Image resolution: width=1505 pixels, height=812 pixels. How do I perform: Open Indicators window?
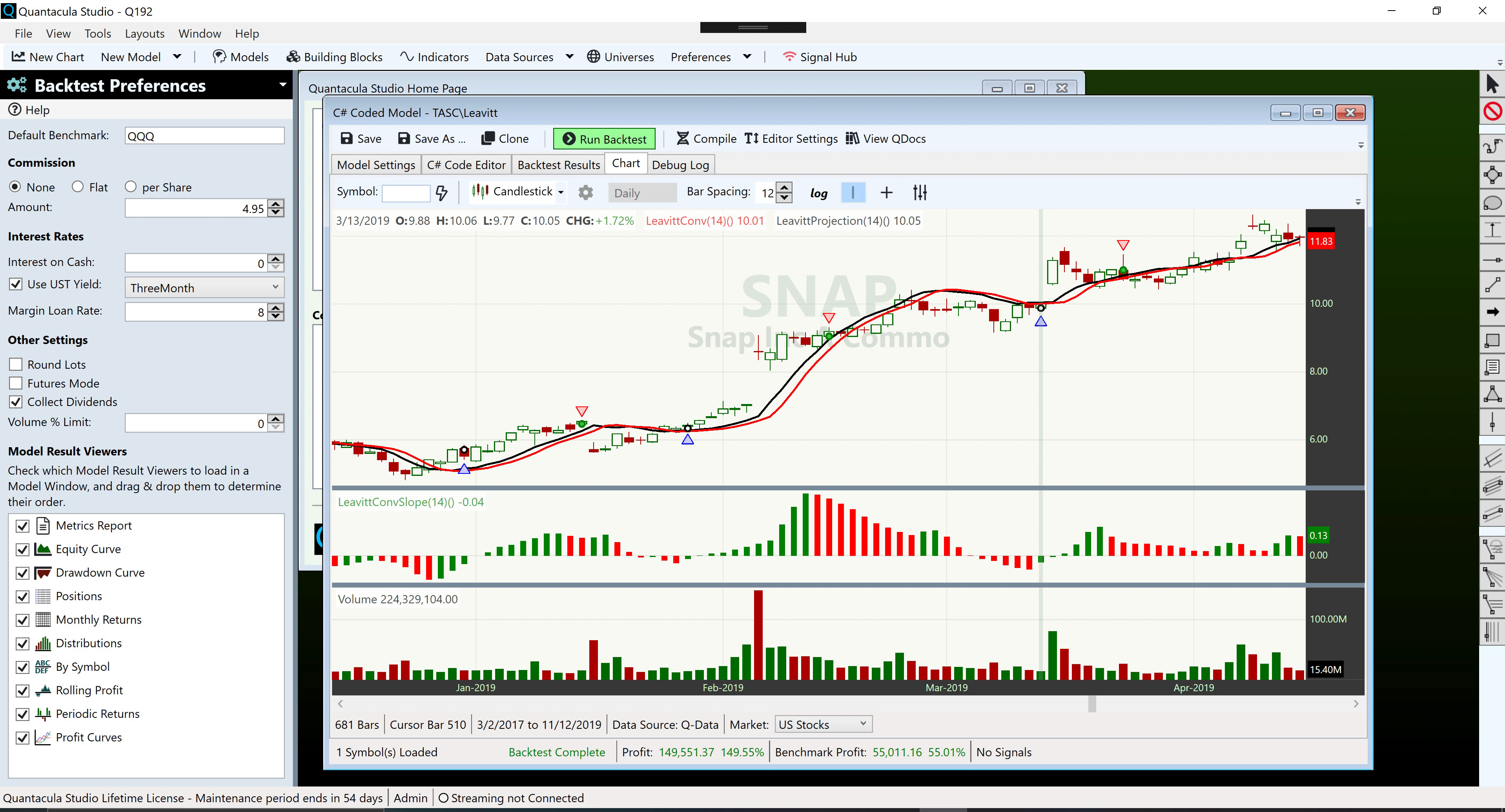tap(434, 56)
